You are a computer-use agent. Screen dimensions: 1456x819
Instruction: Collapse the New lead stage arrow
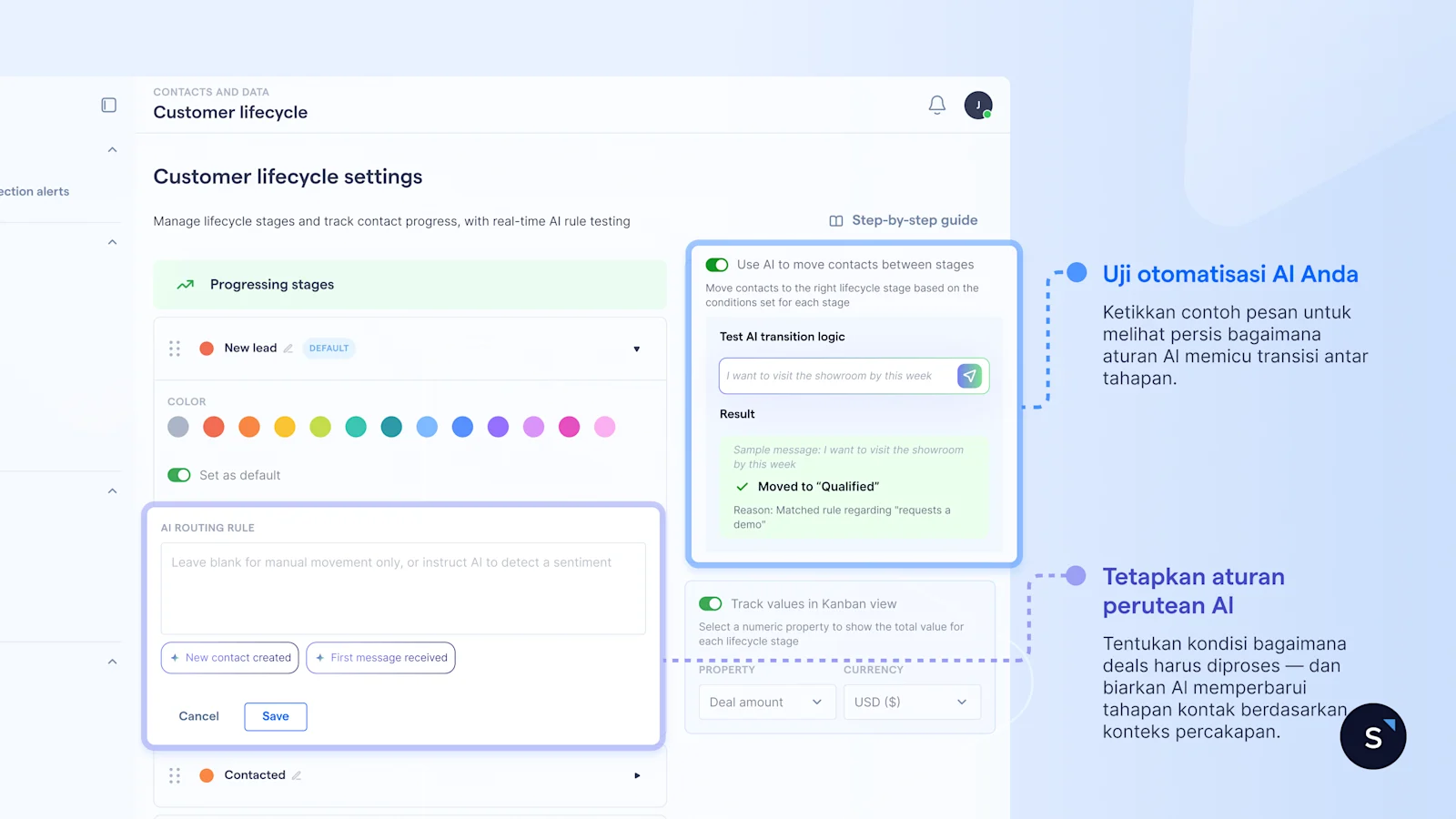point(637,349)
